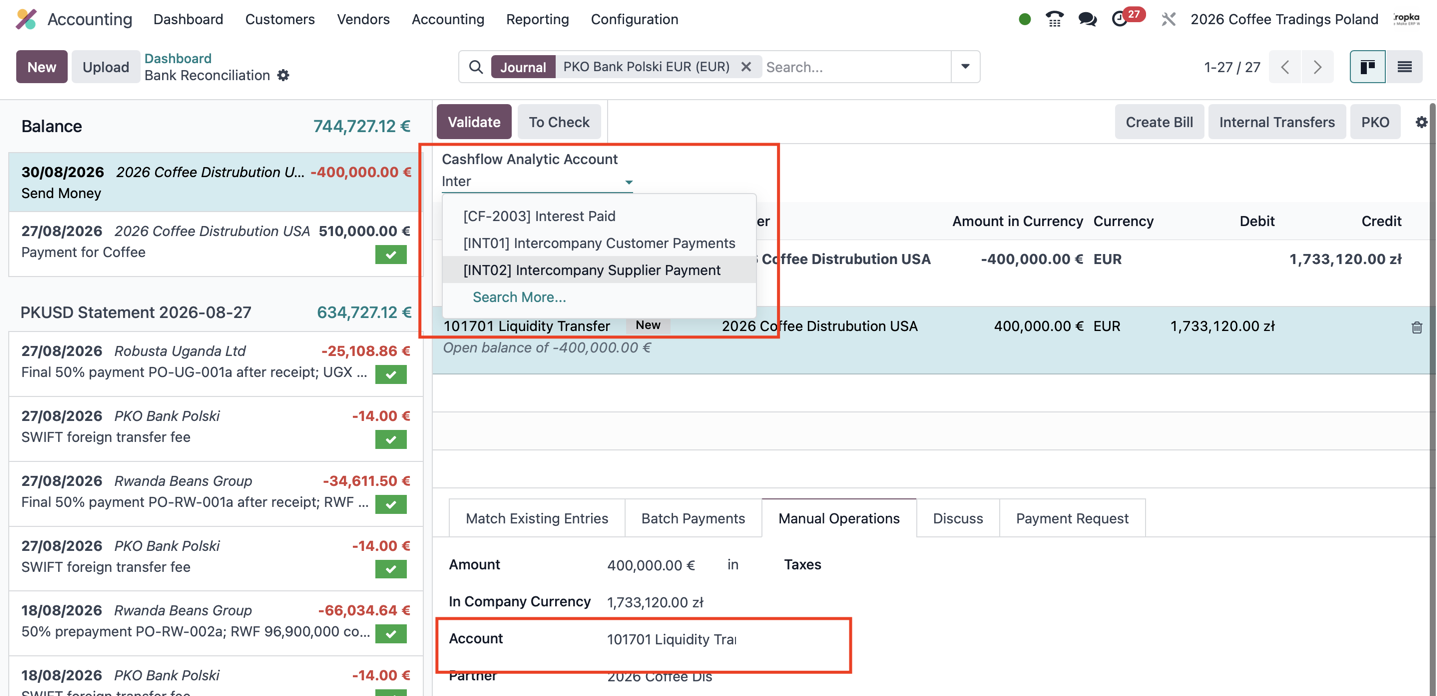This screenshot has height=696, width=1437.
Task: Click the Create Bill button
Action: [x=1159, y=122]
